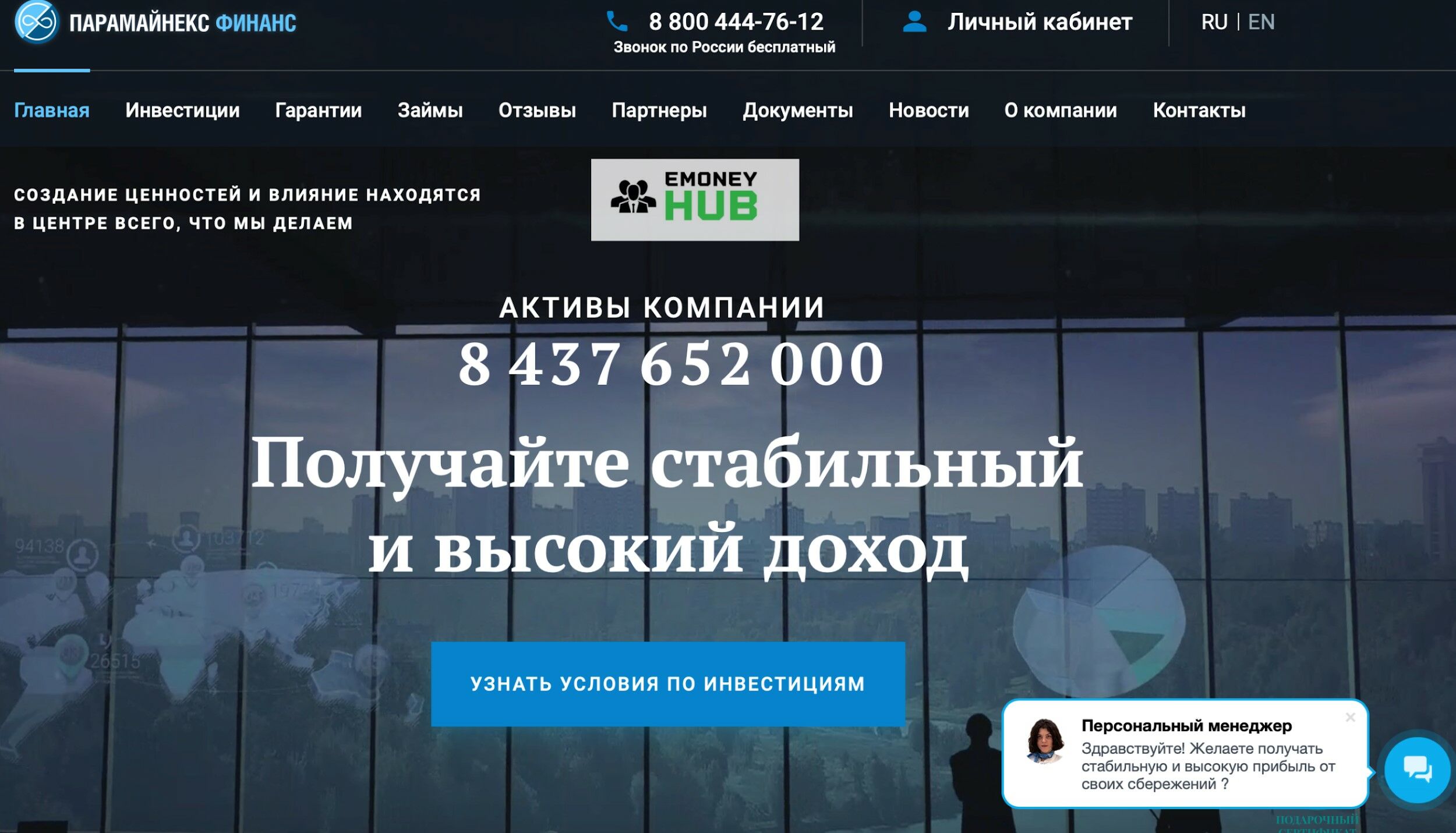This screenshot has width=1456, height=833.
Task: Open the Новости section
Action: tap(928, 110)
